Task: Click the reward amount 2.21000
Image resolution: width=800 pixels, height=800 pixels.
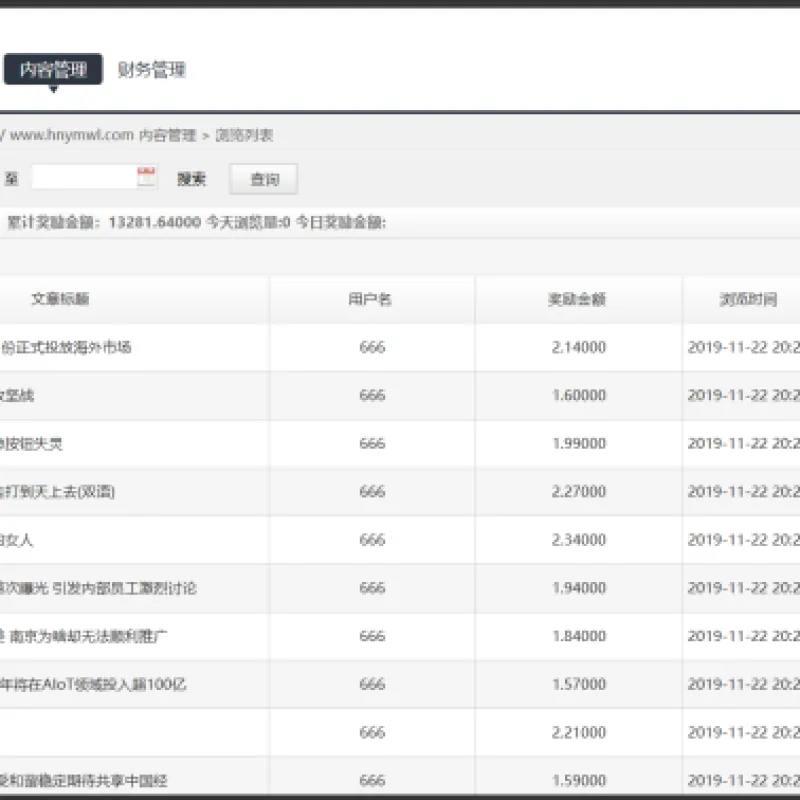Action: point(579,733)
